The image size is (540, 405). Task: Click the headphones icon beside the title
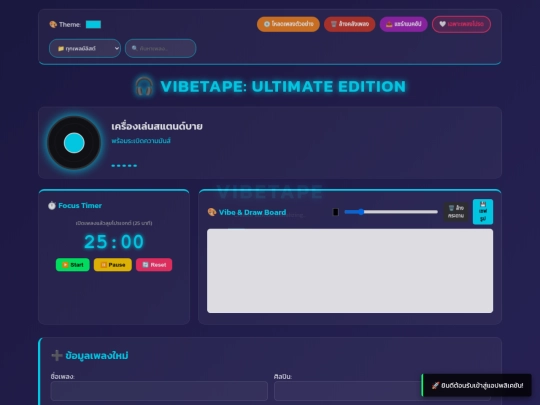pyautogui.click(x=144, y=86)
